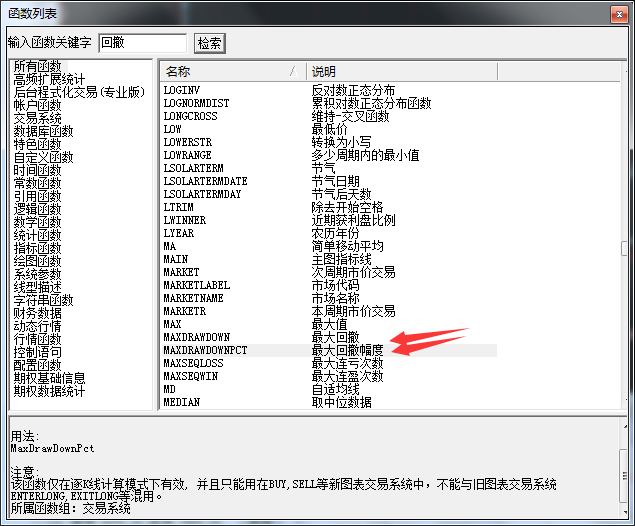Close the 函数列表 dialog window
635x526 pixels.
point(619,15)
